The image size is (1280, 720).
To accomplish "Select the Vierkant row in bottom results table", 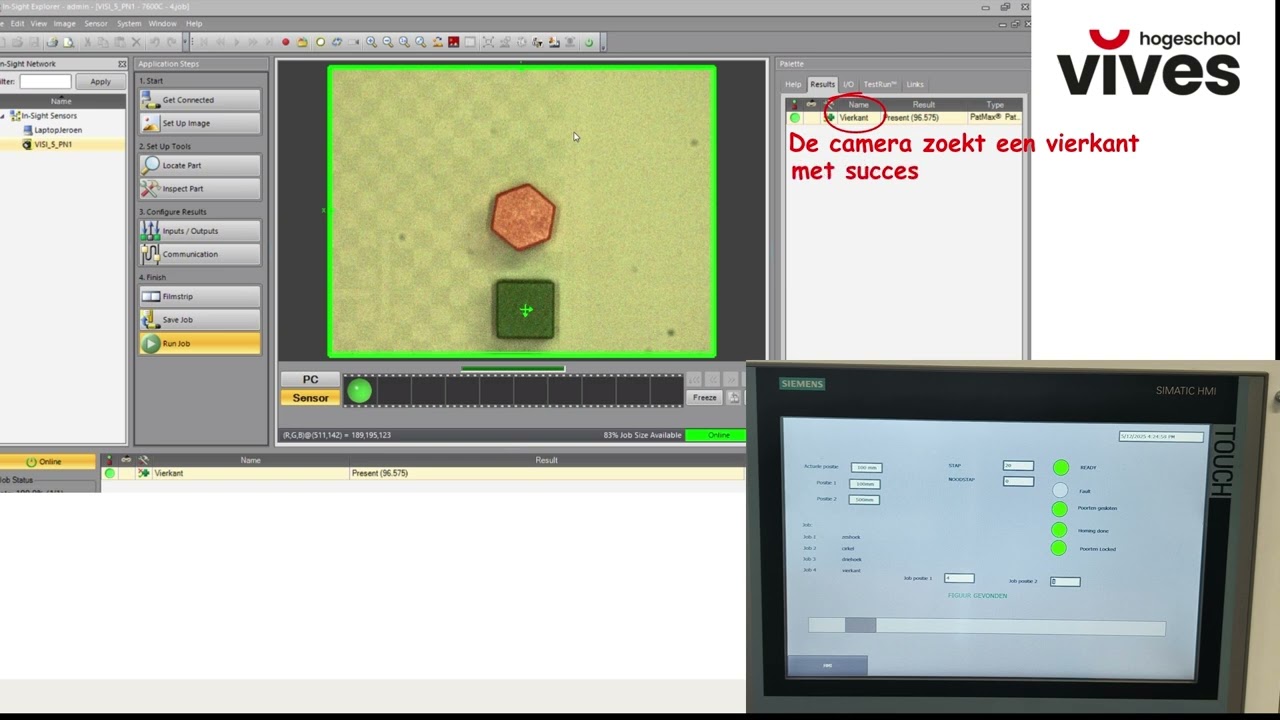I will click(423, 473).
